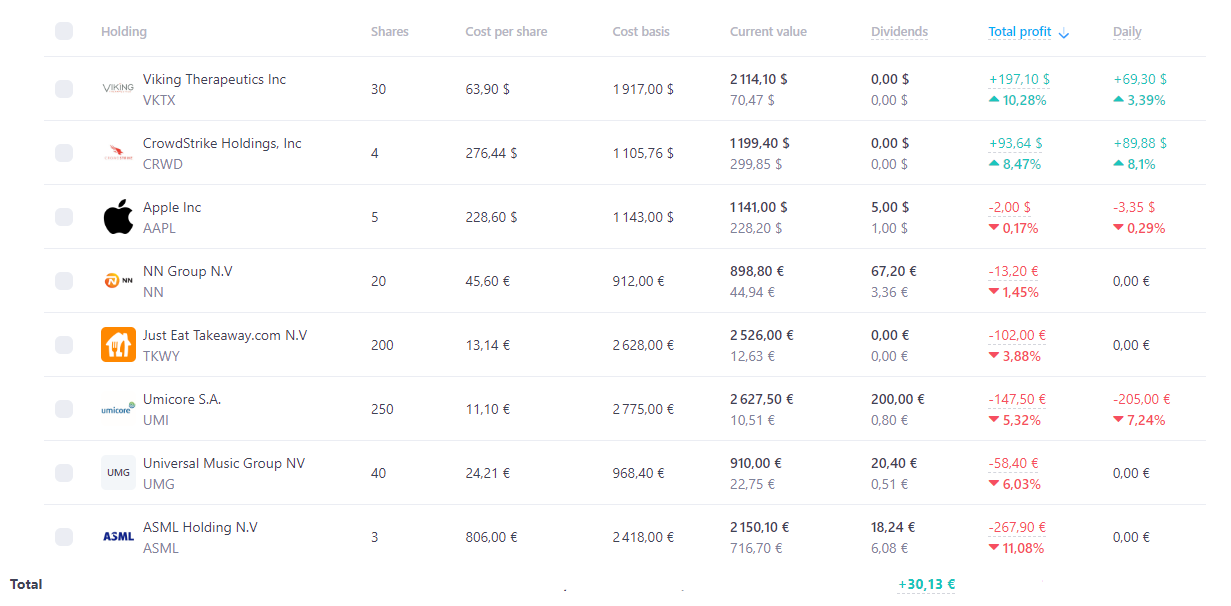Check the CrowdStrike Holdings row checkbox

(x=64, y=153)
